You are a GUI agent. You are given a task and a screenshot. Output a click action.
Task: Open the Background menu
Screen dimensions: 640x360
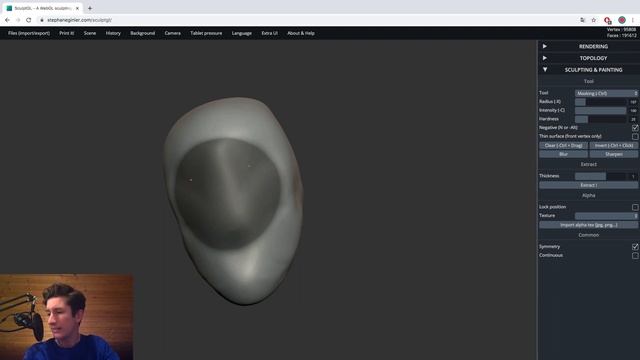[142, 33]
